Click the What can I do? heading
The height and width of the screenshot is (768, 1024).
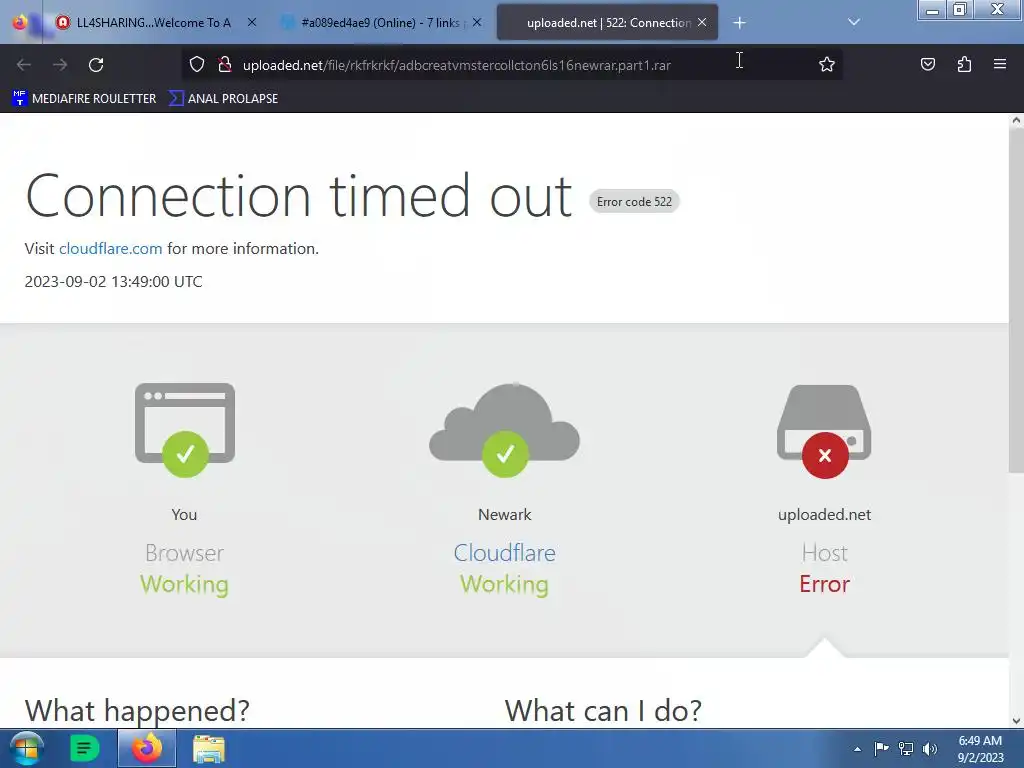coord(603,711)
